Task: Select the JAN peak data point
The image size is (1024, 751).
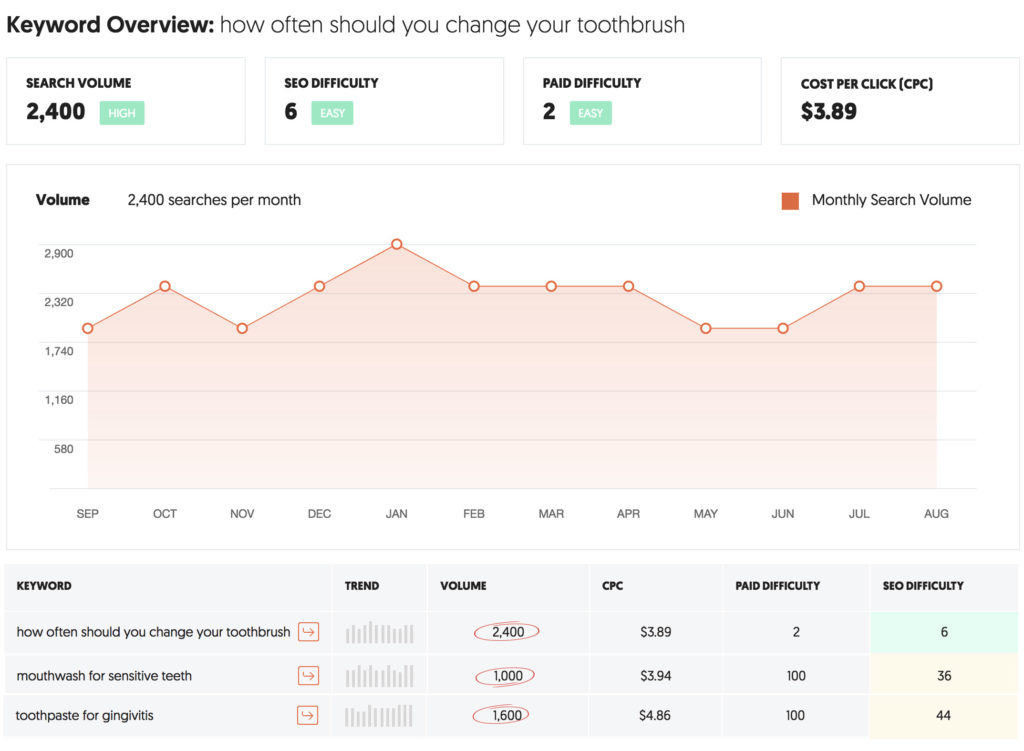Action: pyautogui.click(x=397, y=244)
